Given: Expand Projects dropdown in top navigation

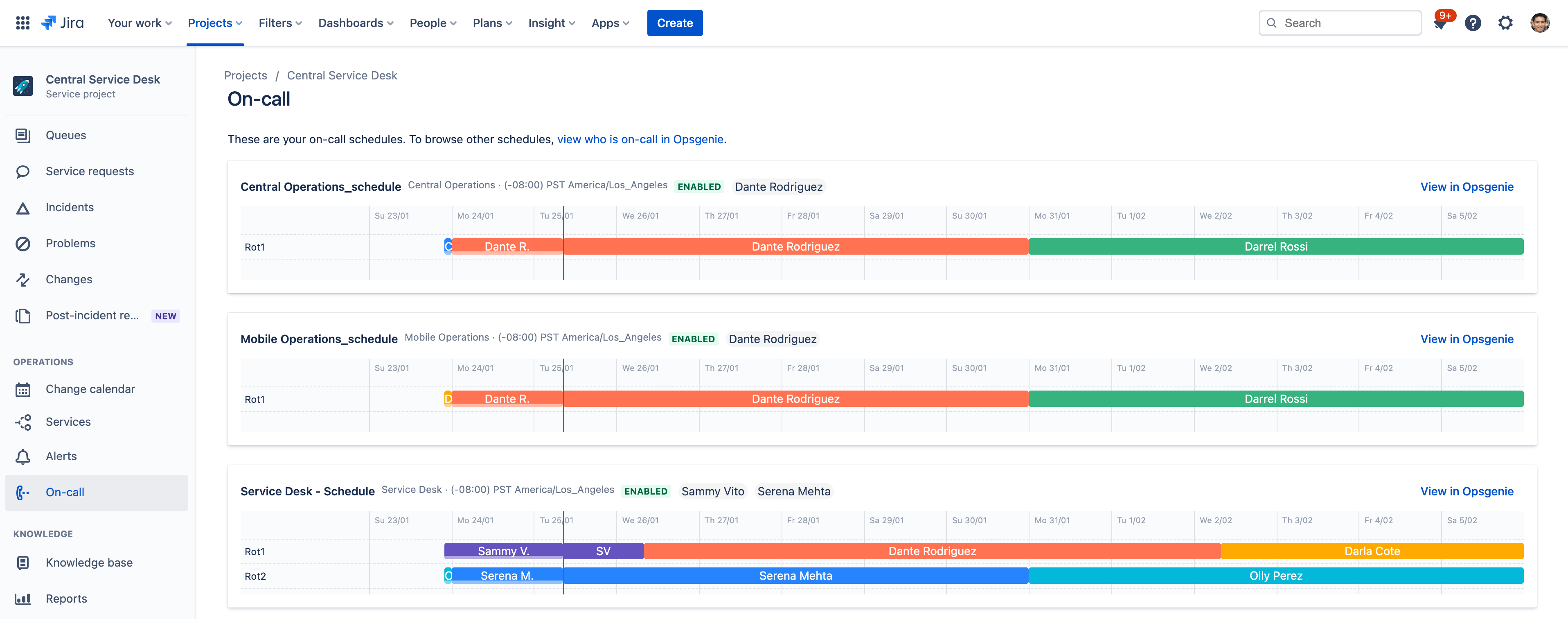Looking at the screenshot, I should tap(214, 22).
